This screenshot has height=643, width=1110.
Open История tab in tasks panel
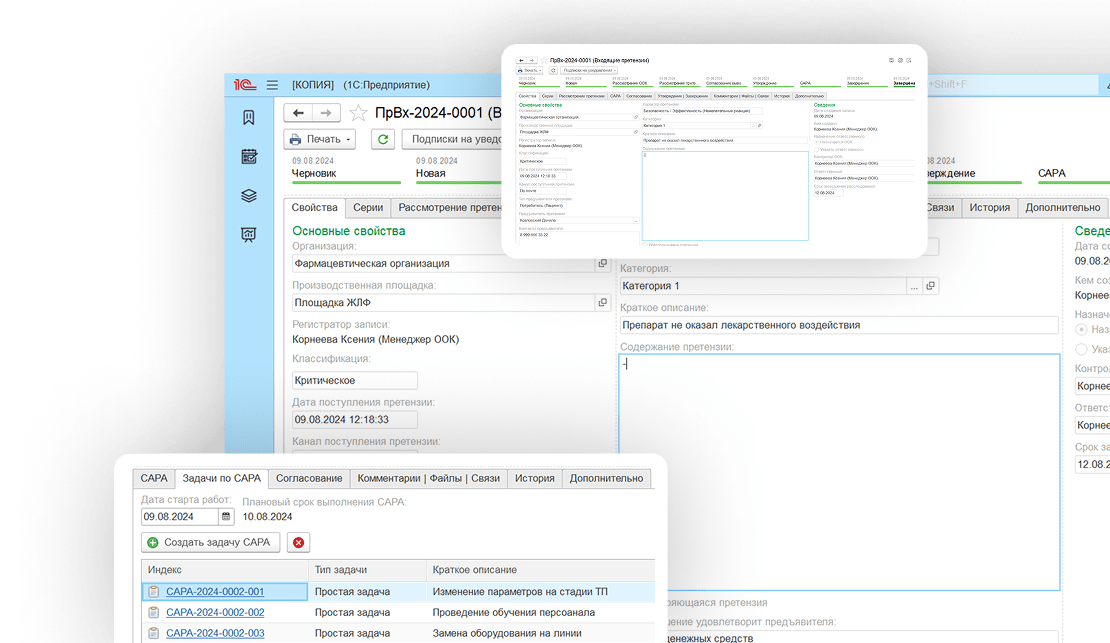(534, 479)
